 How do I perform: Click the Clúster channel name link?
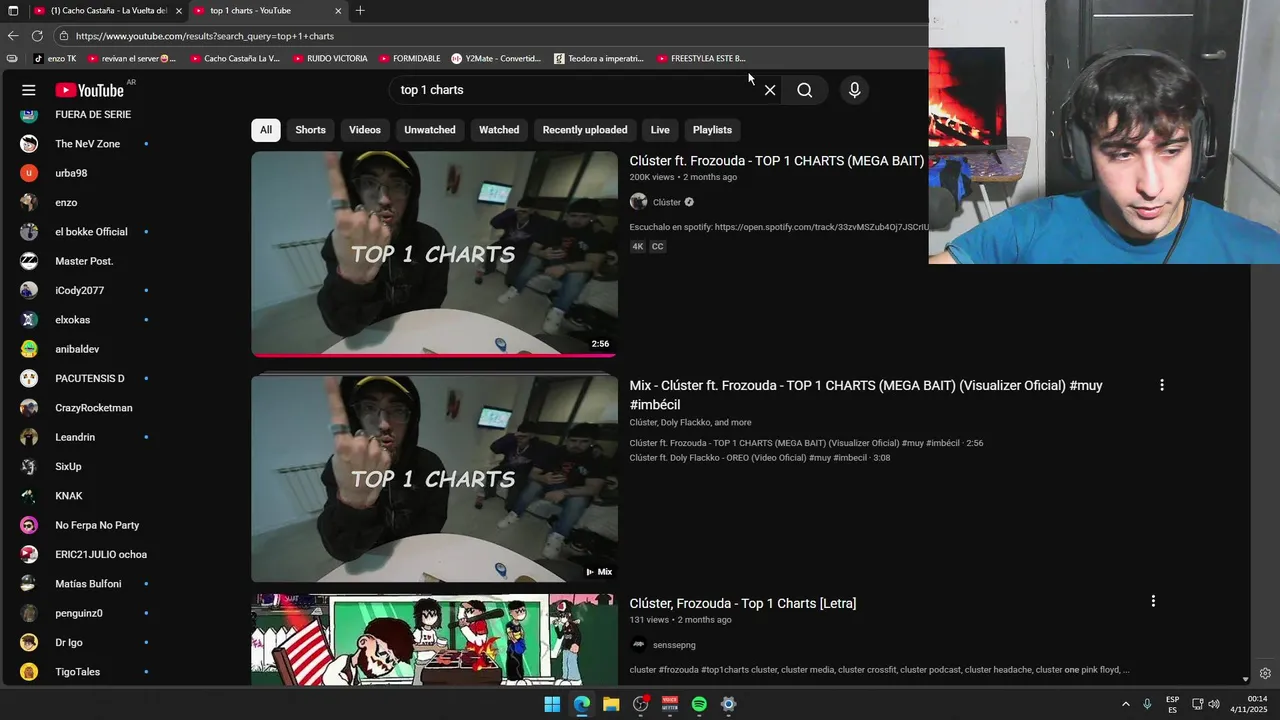click(x=667, y=202)
